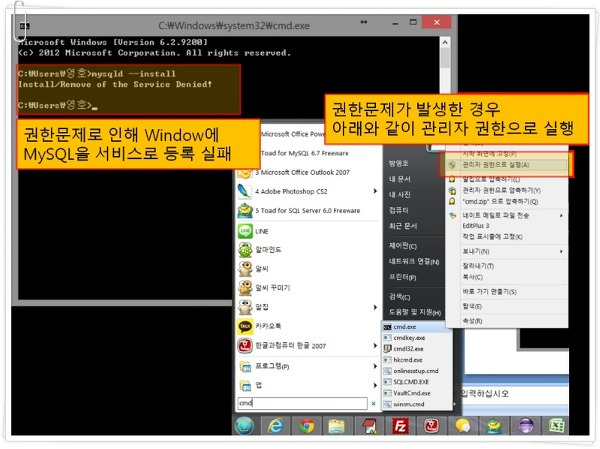This screenshot has height=449, width=600.
Task: Select 속성(R) in context menu
Action: point(506,321)
